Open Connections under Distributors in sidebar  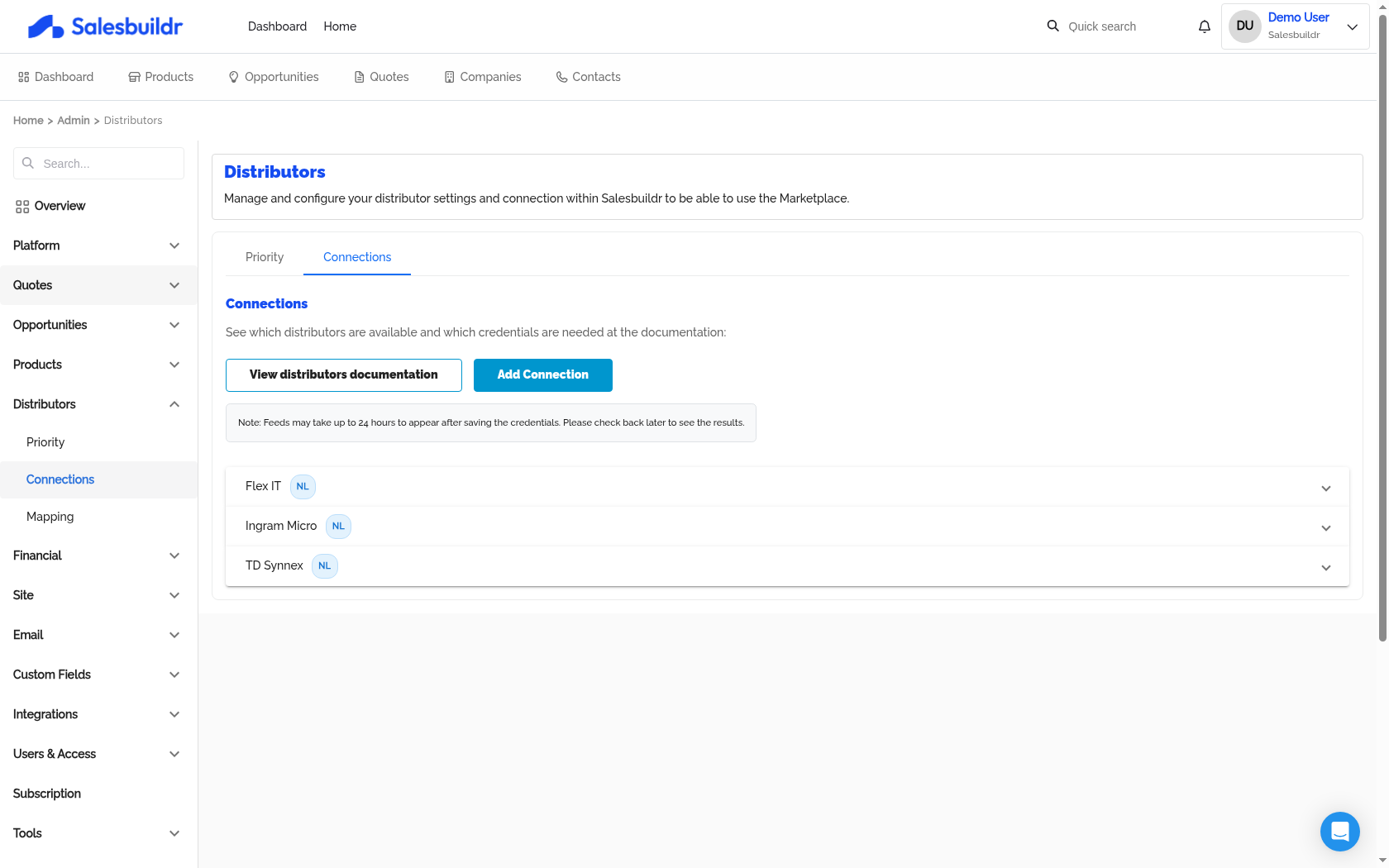point(60,479)
